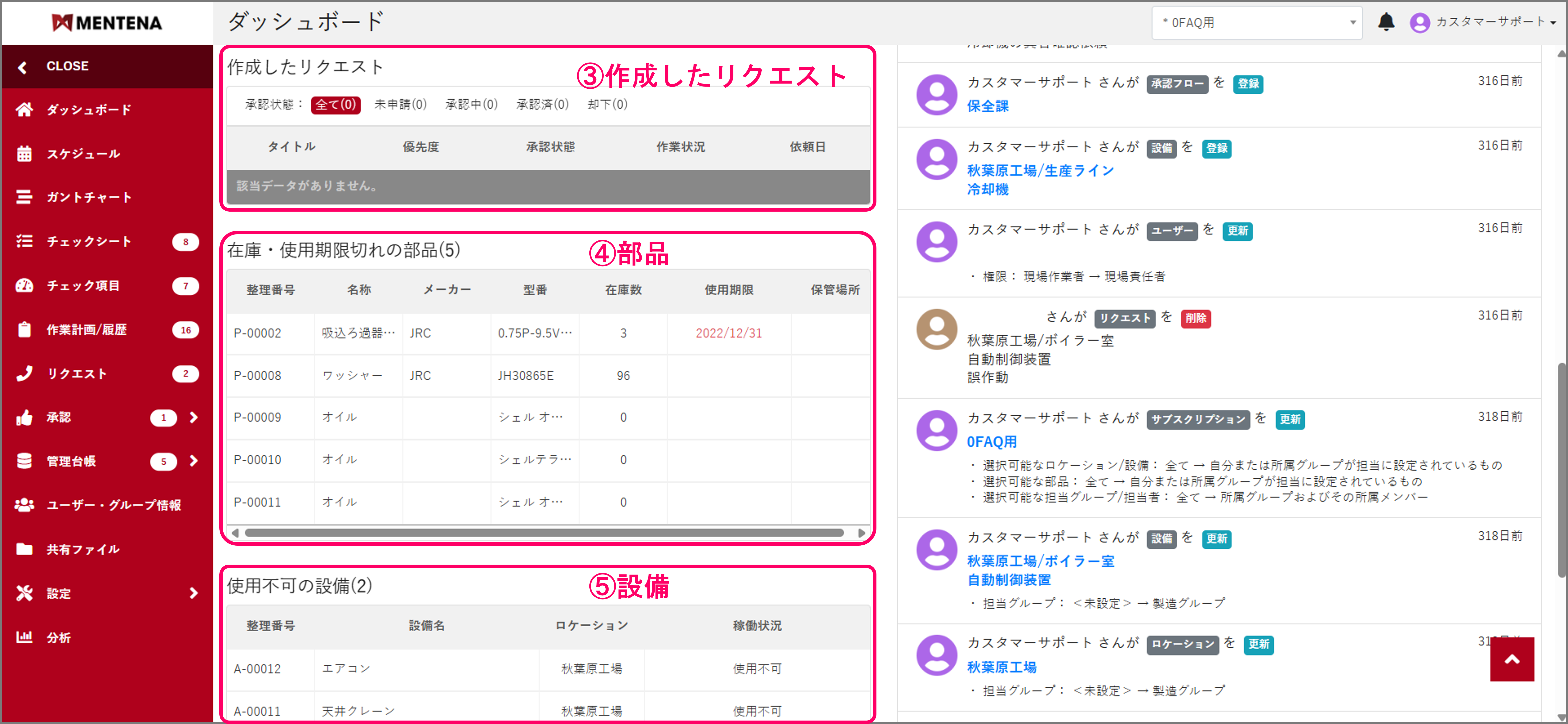1568x724 pixels.
Task: Open the 分析 analysis chart icon
Action: 25,638
